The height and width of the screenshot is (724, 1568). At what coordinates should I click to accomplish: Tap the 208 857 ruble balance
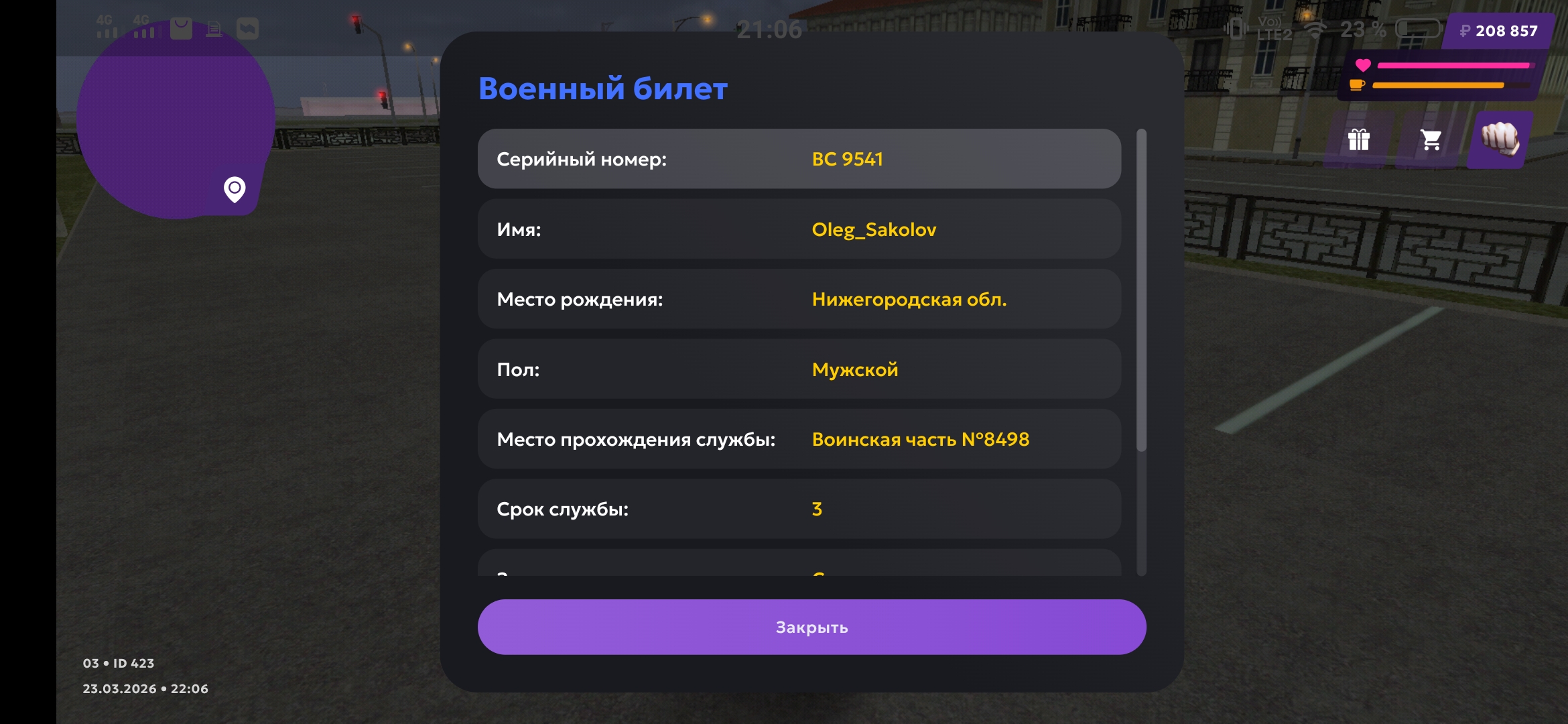pyautogui.click(x=1499, y=31)
